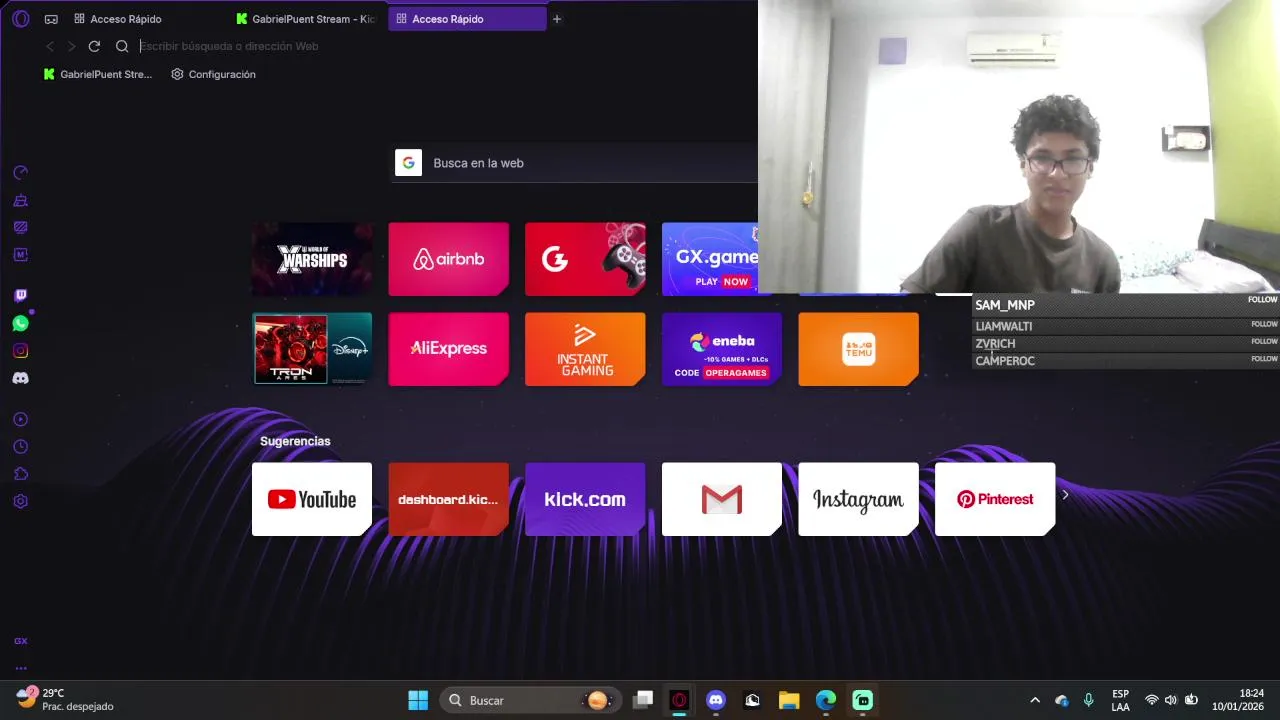Click the LIAMWALTI follower name
The height and width of the screenshot is (720, 1280).
pyautogui.click(x=1004, y=326)
